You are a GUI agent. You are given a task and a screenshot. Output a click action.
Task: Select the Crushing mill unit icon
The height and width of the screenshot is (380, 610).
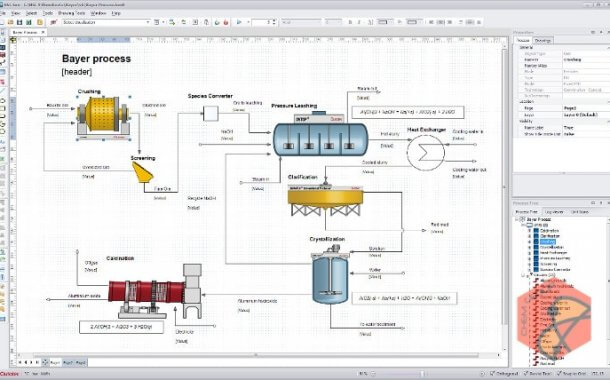pyautogui.click(x=103, y=115)
